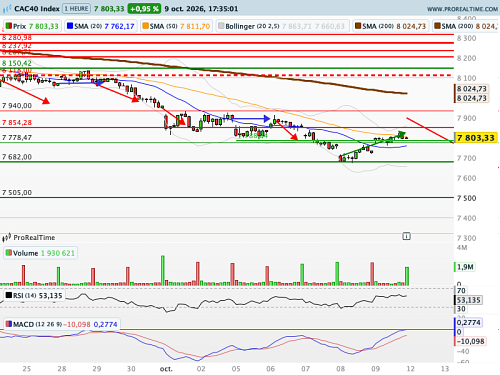
Task: Click the chart icon next to CAC40 Index
Action: click(7, 9)
